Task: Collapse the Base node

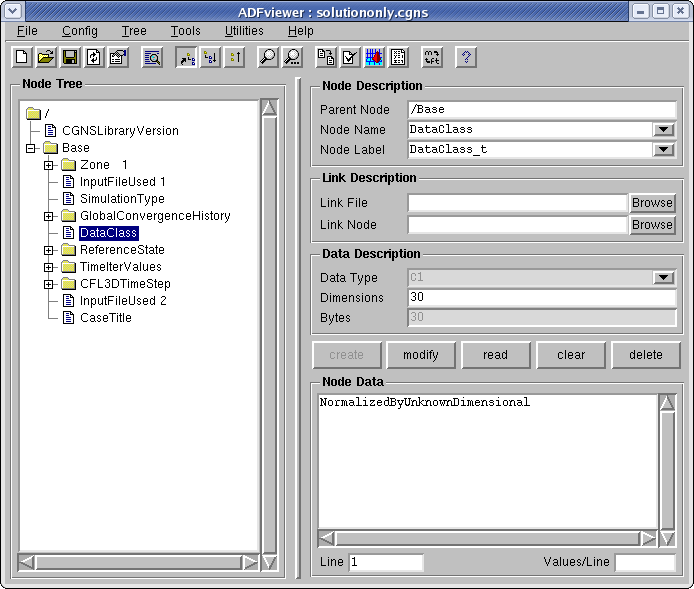Action: pyautogui.click(x=31, y=148)
